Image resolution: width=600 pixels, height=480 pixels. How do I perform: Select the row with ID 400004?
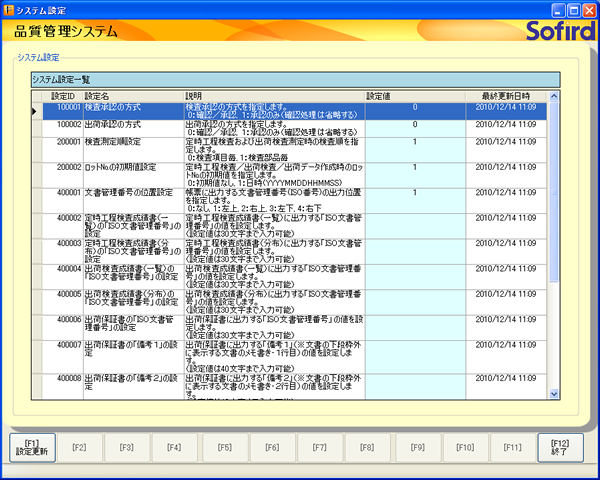point(68,270)
